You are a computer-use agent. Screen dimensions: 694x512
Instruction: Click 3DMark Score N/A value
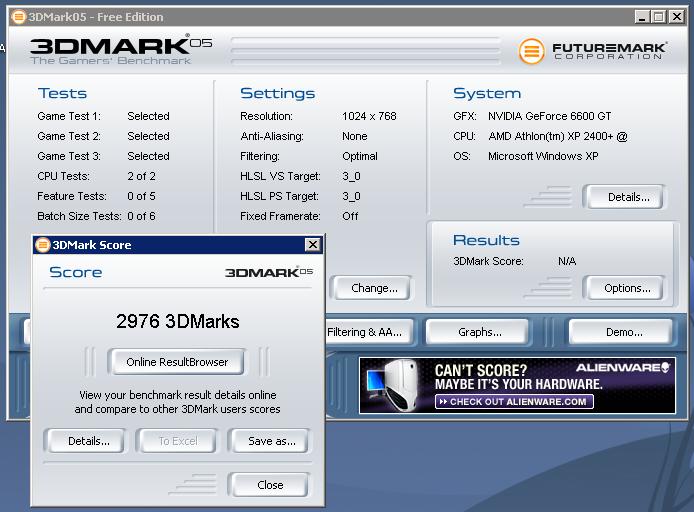click(x=567, y=261)
